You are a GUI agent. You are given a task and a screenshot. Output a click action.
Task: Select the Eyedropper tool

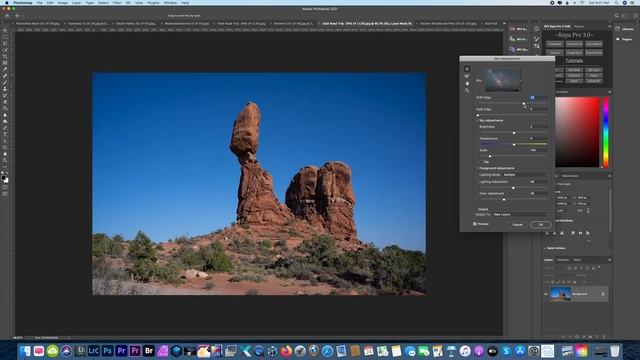[x=5, y=69]
